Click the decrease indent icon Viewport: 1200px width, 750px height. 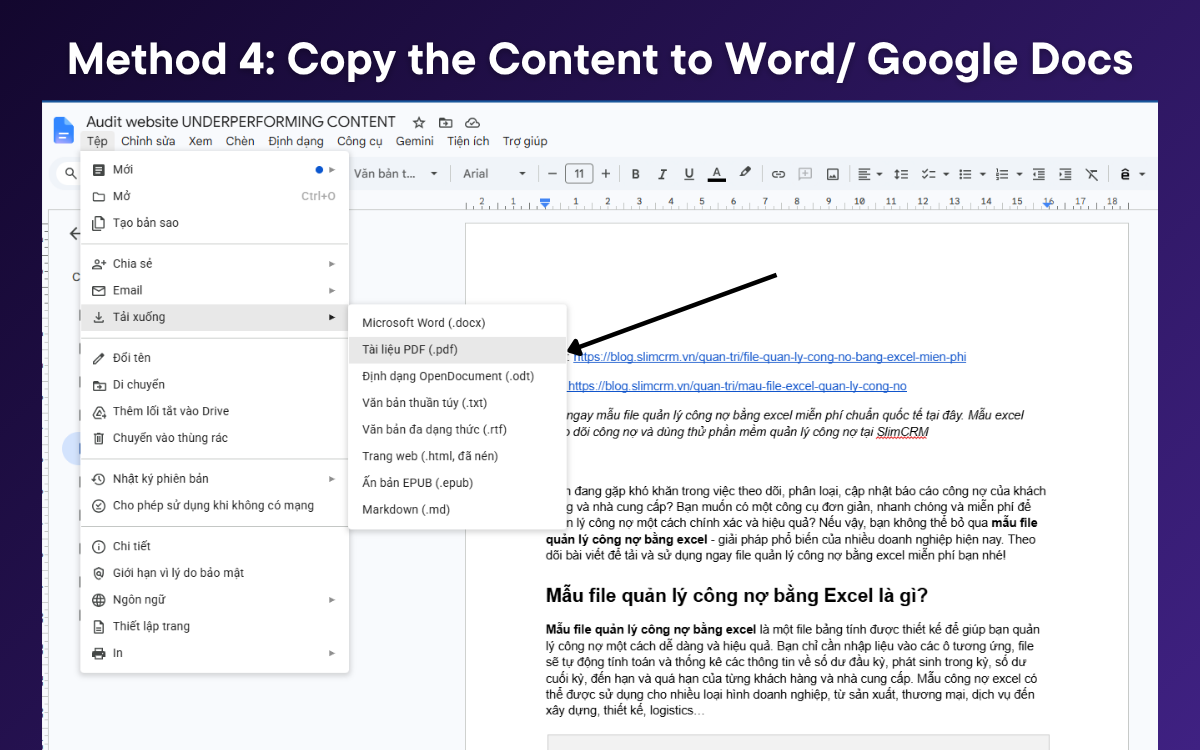pyautogui.click(x=1038, y=174)
